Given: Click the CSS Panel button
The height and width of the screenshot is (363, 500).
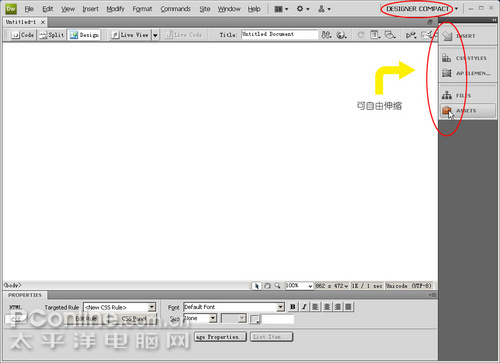Looking at the screenshot, I should click(134, 319).
